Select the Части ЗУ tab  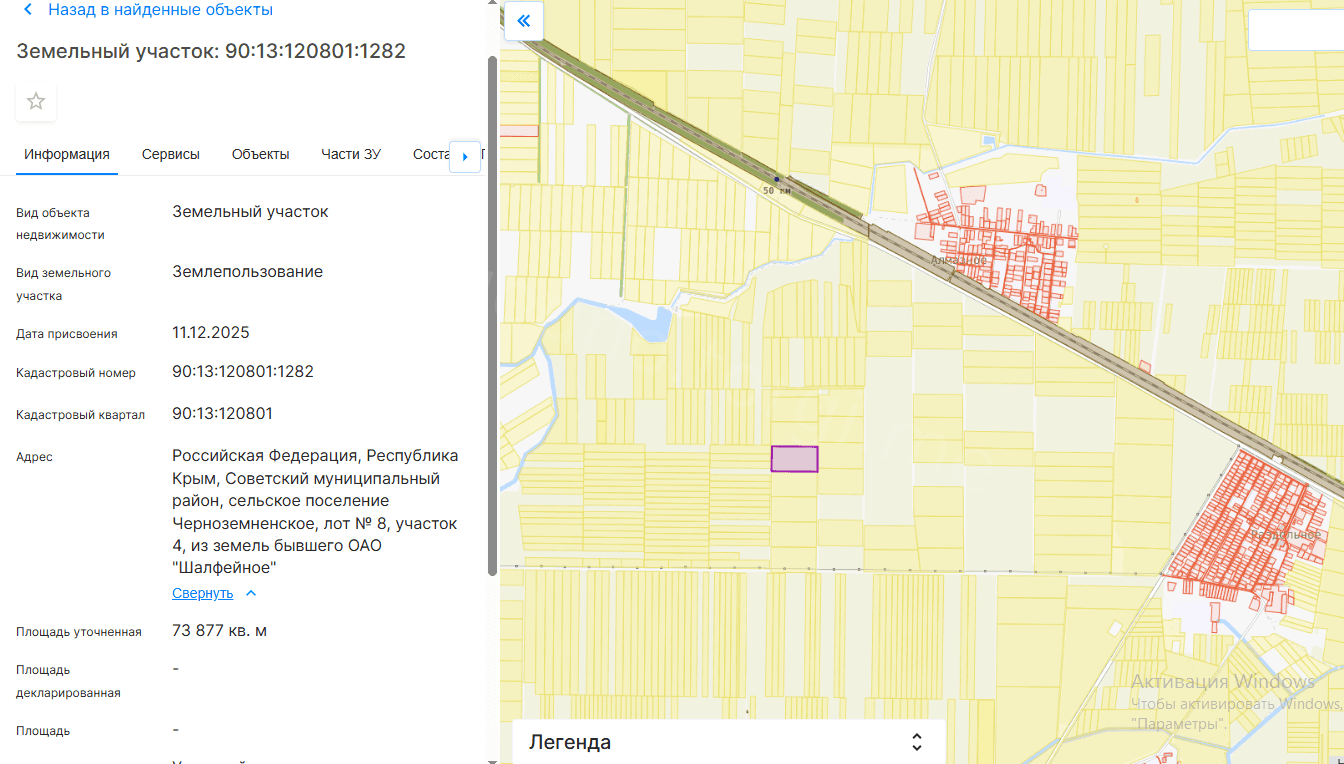351,154
